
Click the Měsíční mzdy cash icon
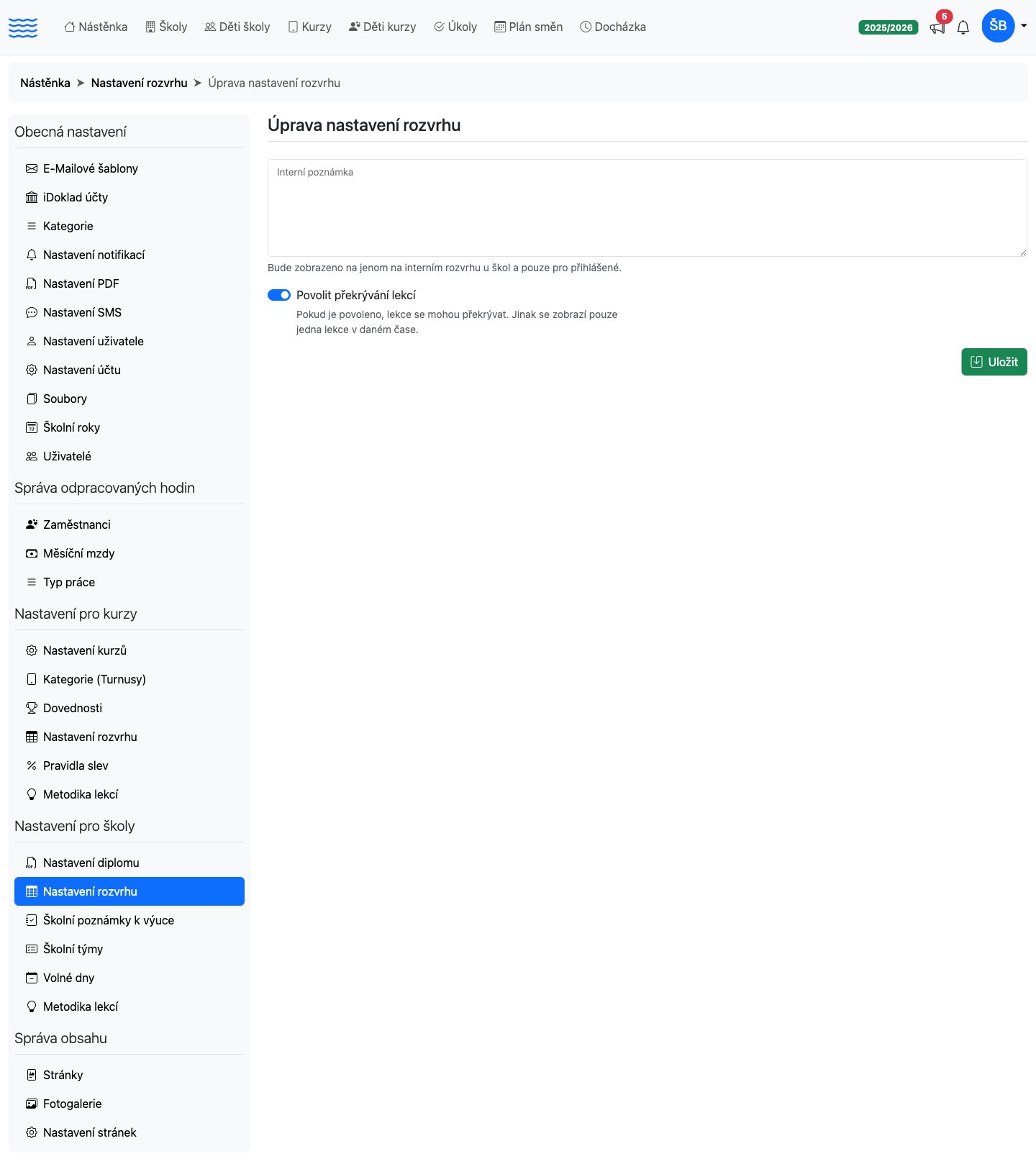[32, 553]
